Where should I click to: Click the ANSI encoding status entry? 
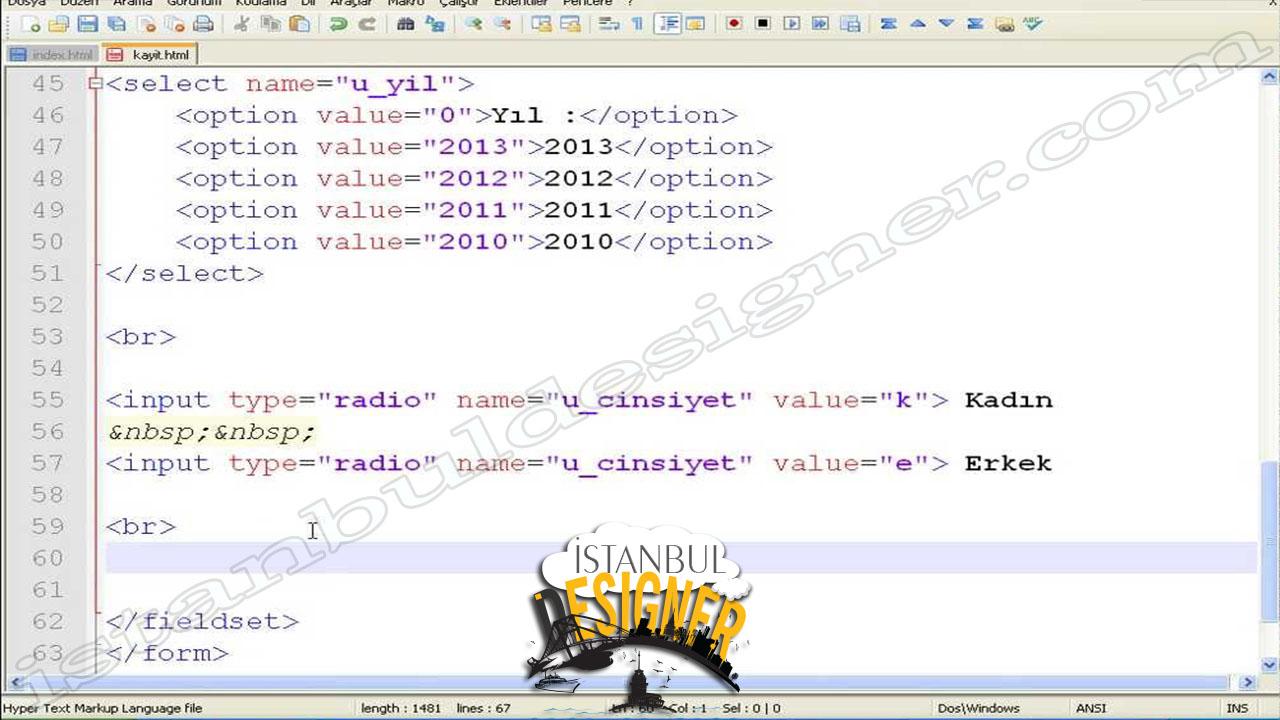pos(1091,708)
